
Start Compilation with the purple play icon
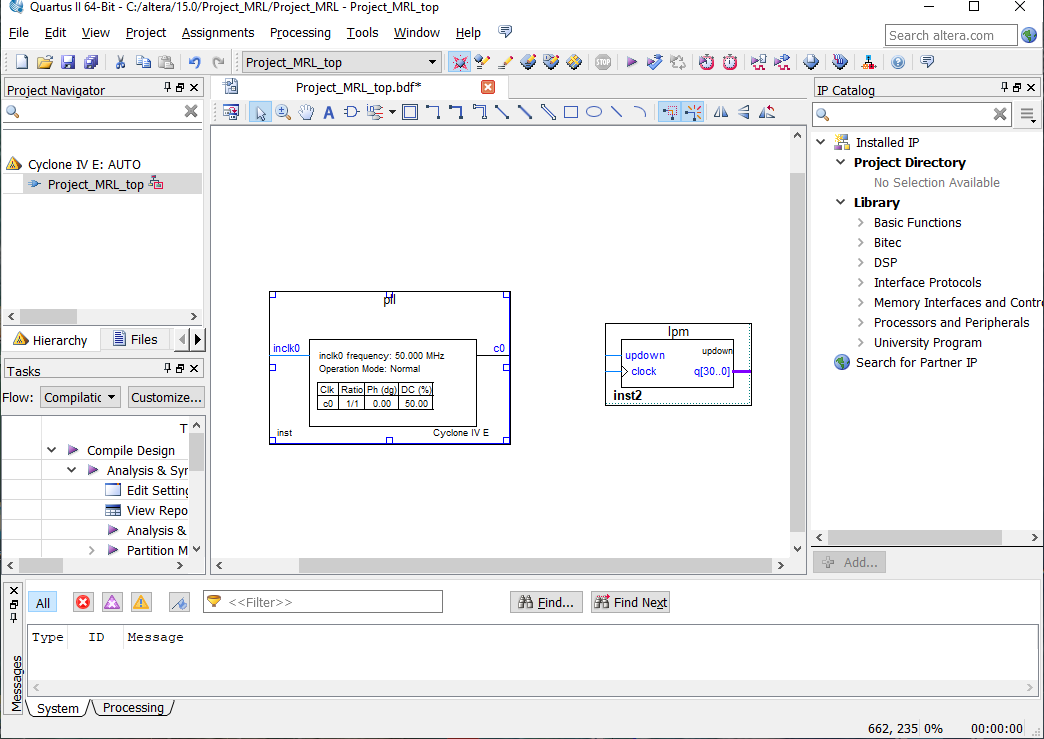632,62
